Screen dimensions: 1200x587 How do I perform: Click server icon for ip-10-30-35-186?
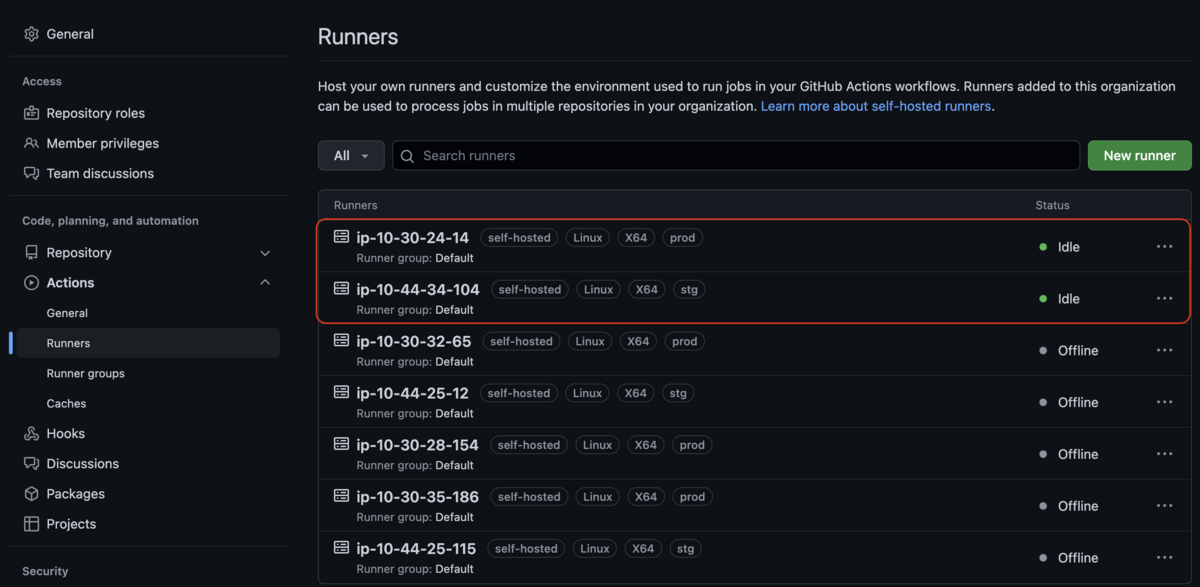(x=341, y=496)
